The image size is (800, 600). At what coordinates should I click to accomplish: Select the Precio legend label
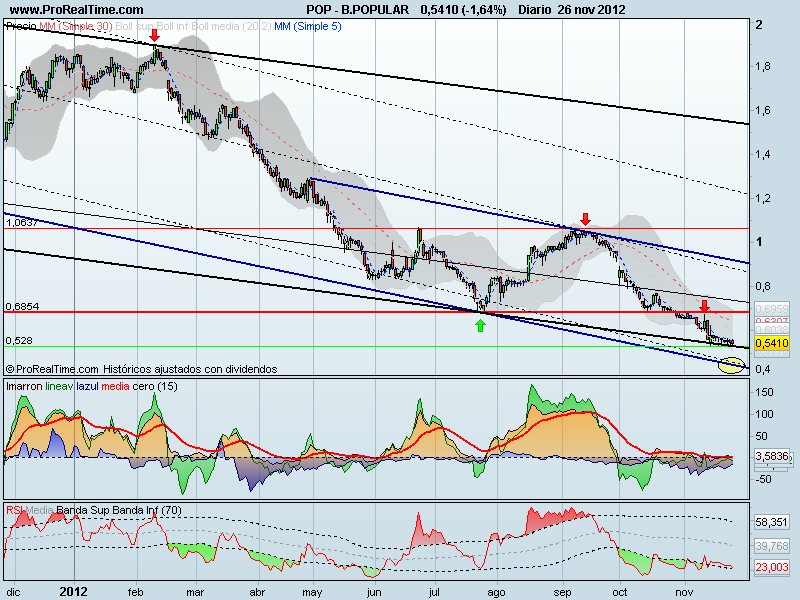[x=21, y=26]
